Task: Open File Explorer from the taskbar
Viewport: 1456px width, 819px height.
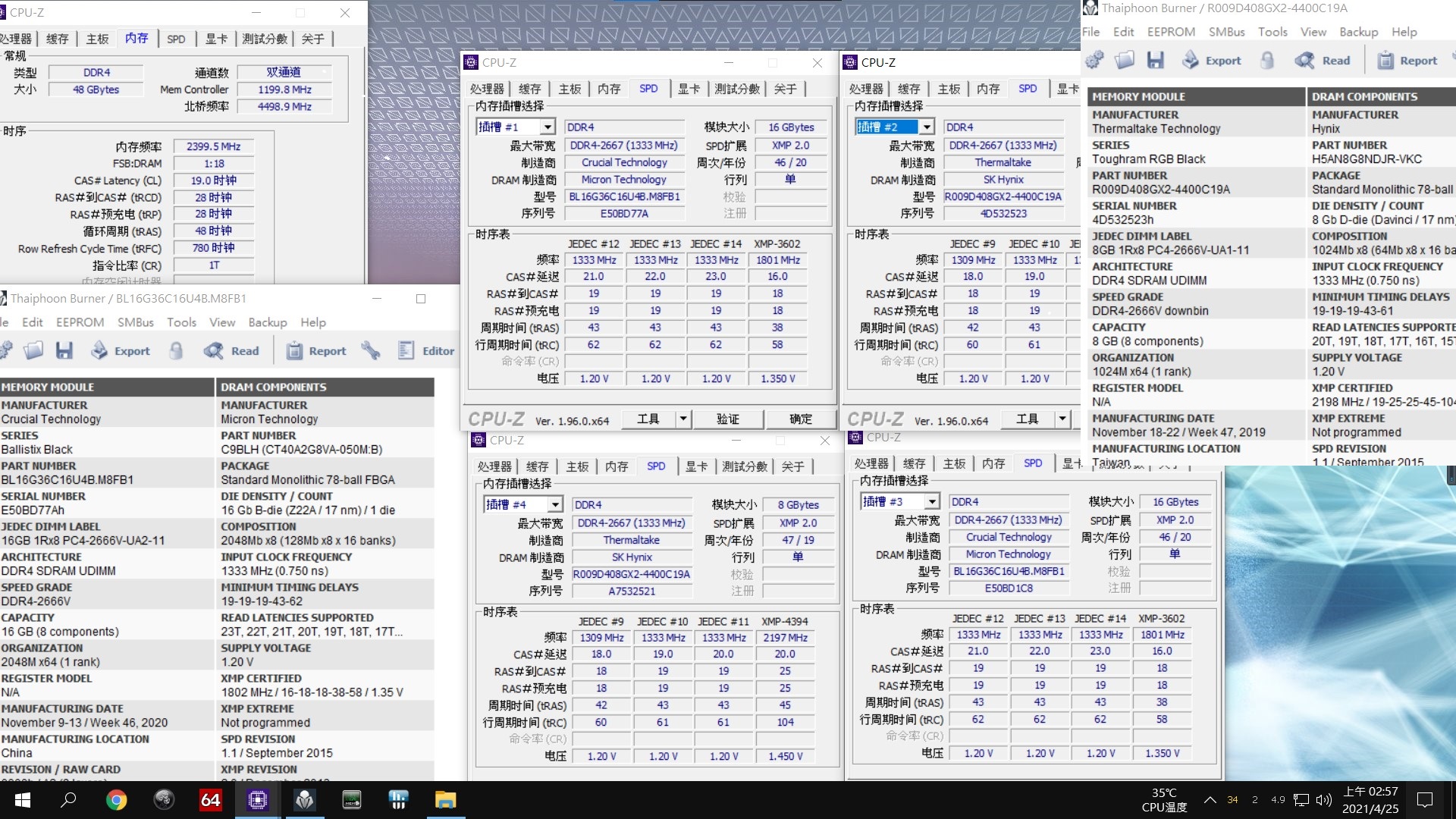Action: (x=445, y=800)
